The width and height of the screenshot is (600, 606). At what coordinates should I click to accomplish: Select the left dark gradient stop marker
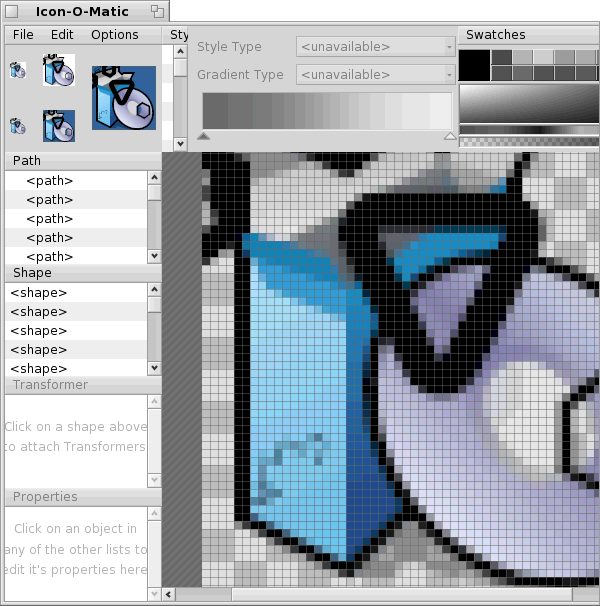(x=204, y=136)
